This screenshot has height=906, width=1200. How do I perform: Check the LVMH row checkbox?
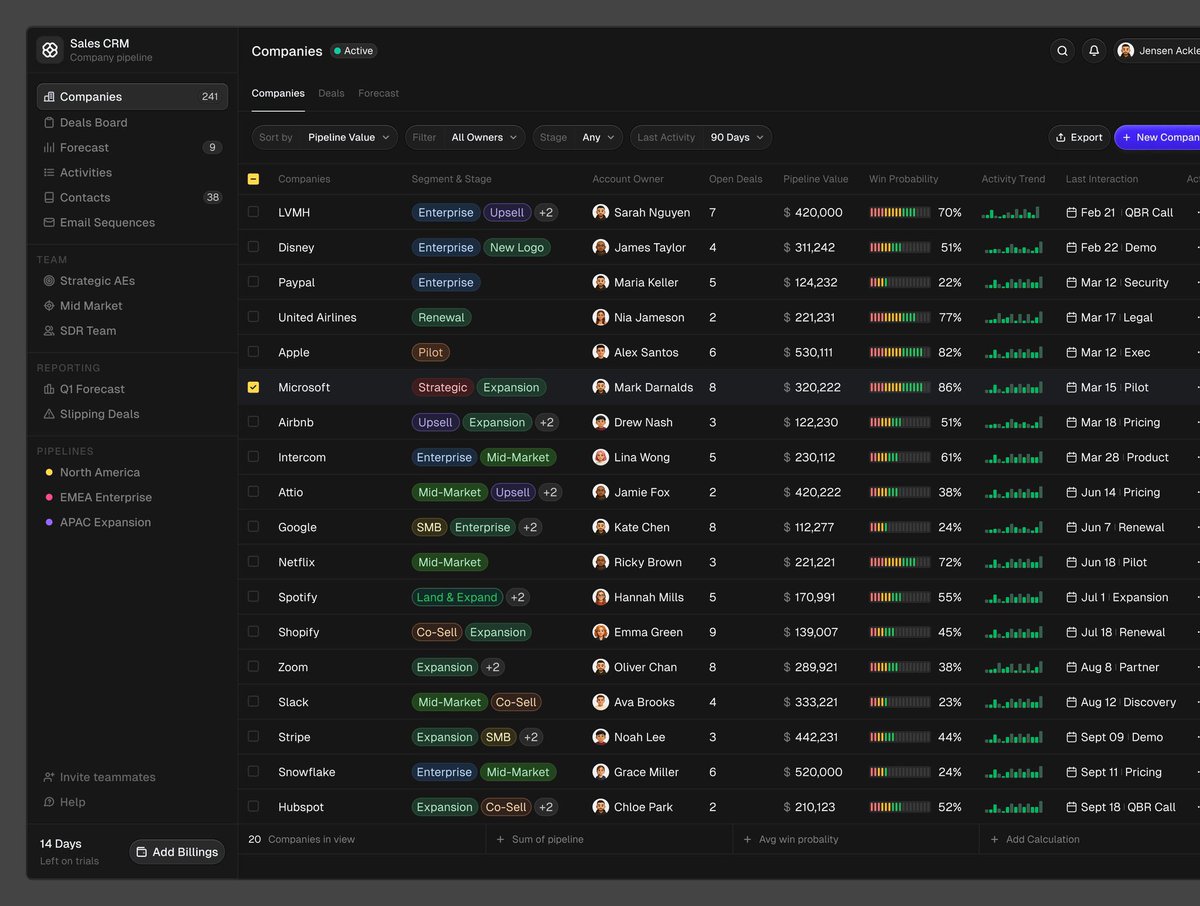pos(253,212)
